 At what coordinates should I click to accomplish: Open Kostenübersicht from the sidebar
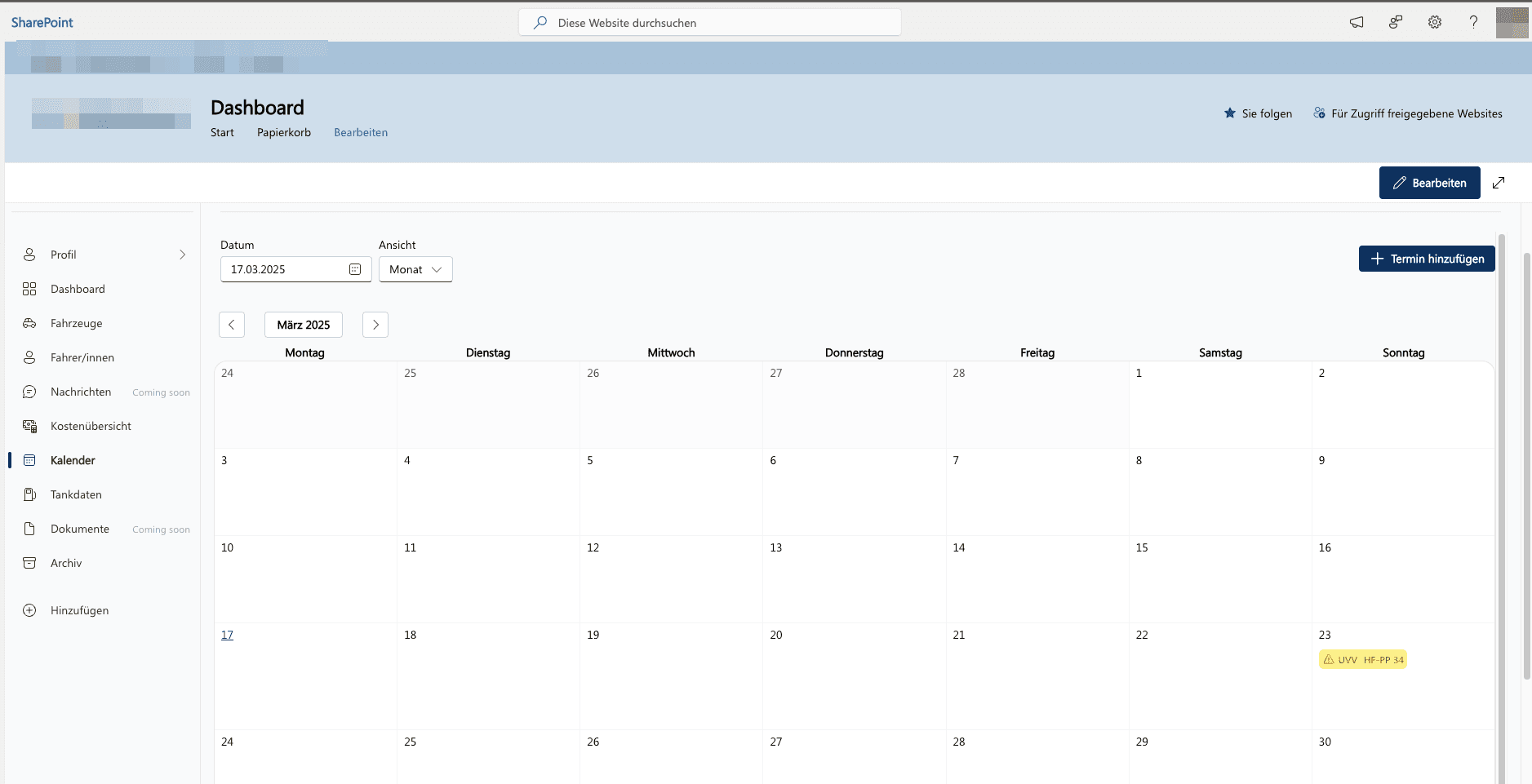pos(90,425)
